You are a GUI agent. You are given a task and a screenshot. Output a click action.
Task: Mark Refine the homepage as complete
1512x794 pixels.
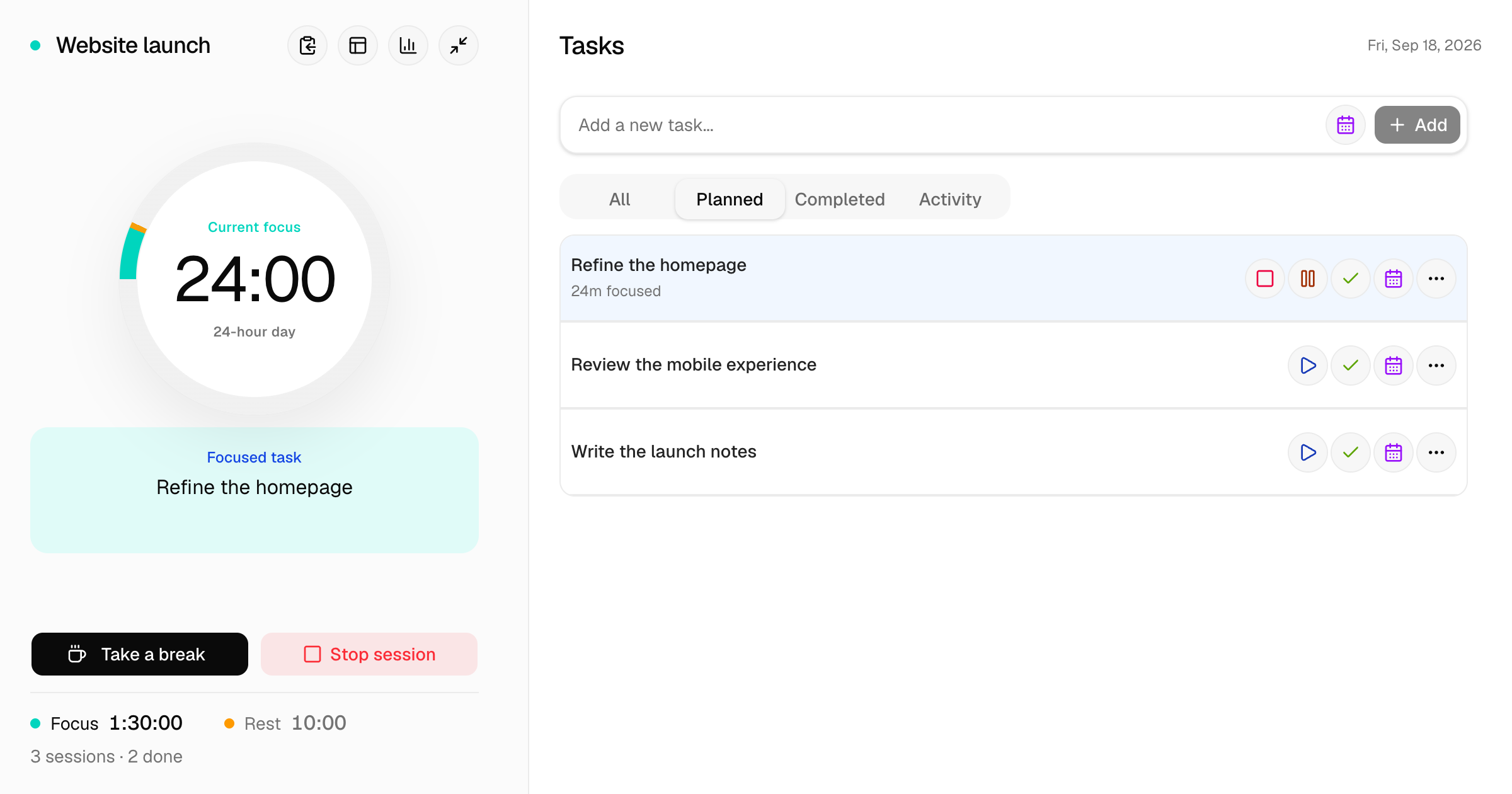point(1351,279)
